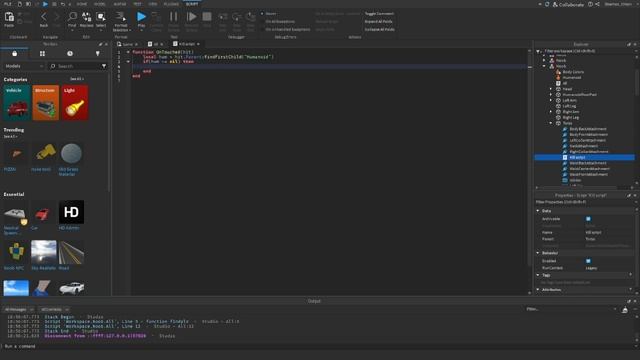Click the Resume icon in the Test group
The image size is (640, 360).
pos(191,17)
